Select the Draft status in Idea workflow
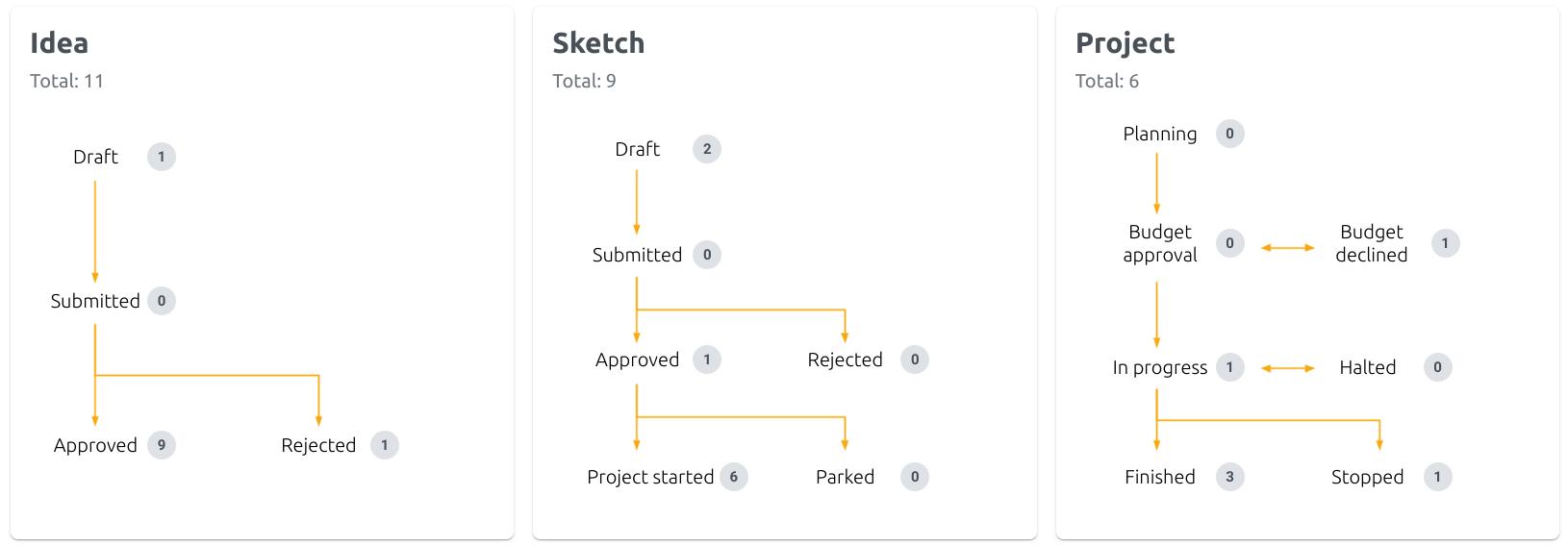Image resolution: width=1568 pixels, height=546 pixels. click(x=95, y=157)
